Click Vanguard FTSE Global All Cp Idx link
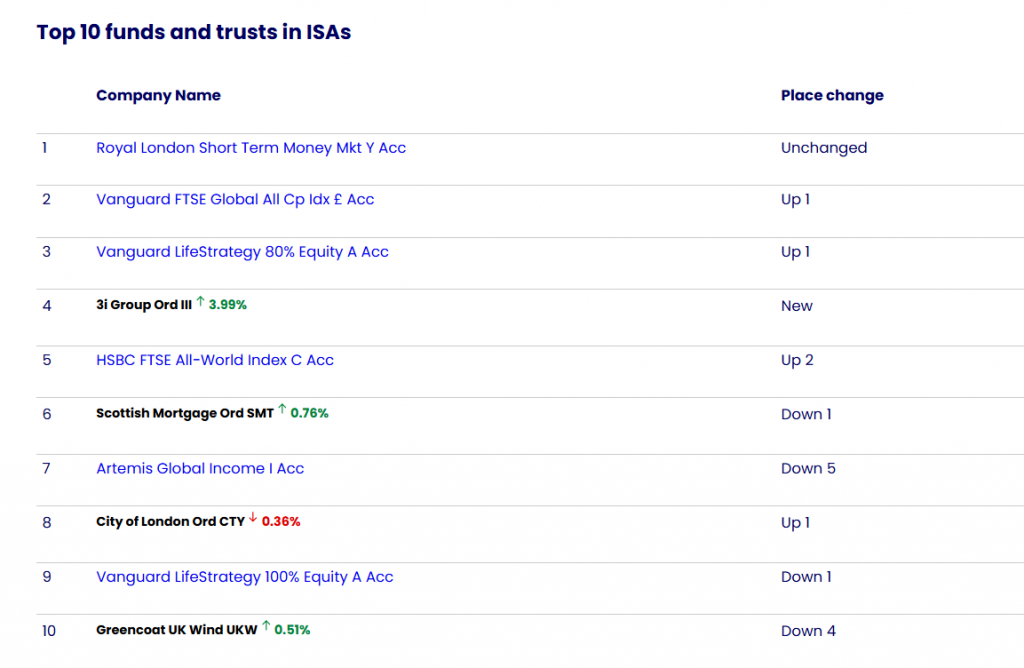Image resolution: width=1024 pixels, height=668 pixels. (235, 200)
